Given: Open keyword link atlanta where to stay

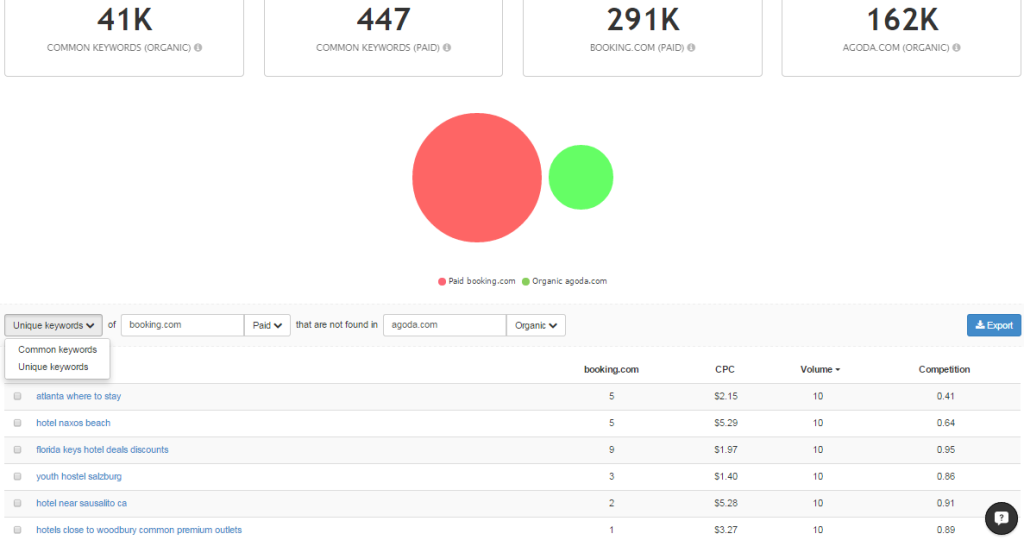Looking at the screenshot, I should (x=78, y=396).
